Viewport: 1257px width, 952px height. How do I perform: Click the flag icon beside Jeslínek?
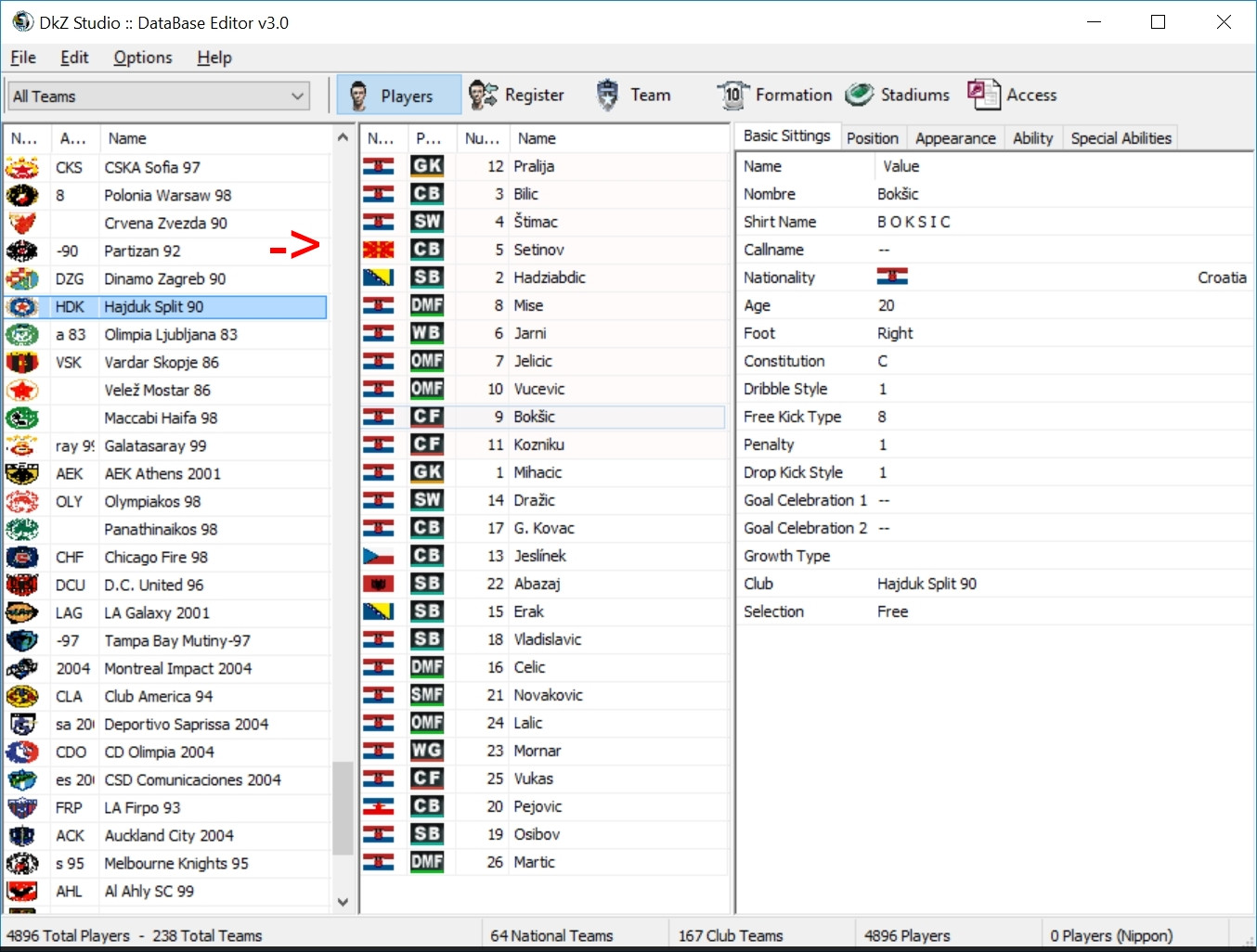point(379,556)
